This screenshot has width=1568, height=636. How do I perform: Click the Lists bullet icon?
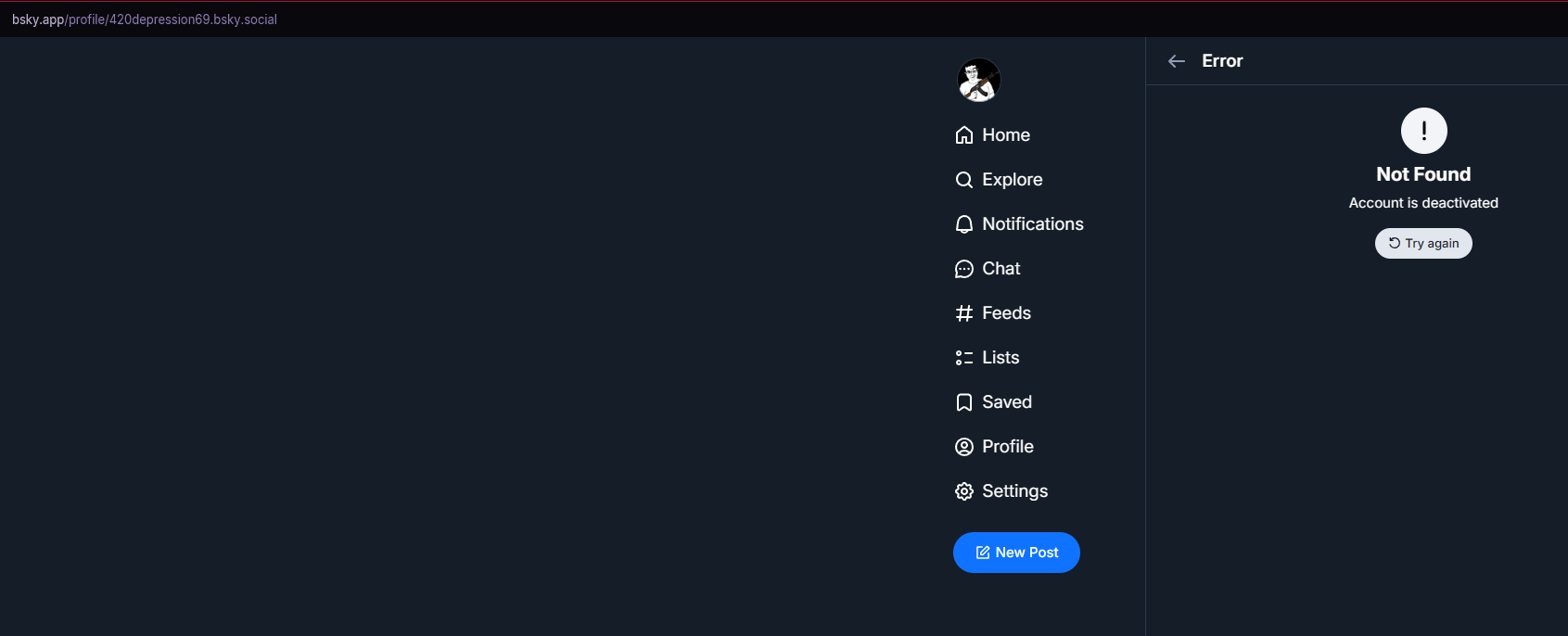point(964,358)
